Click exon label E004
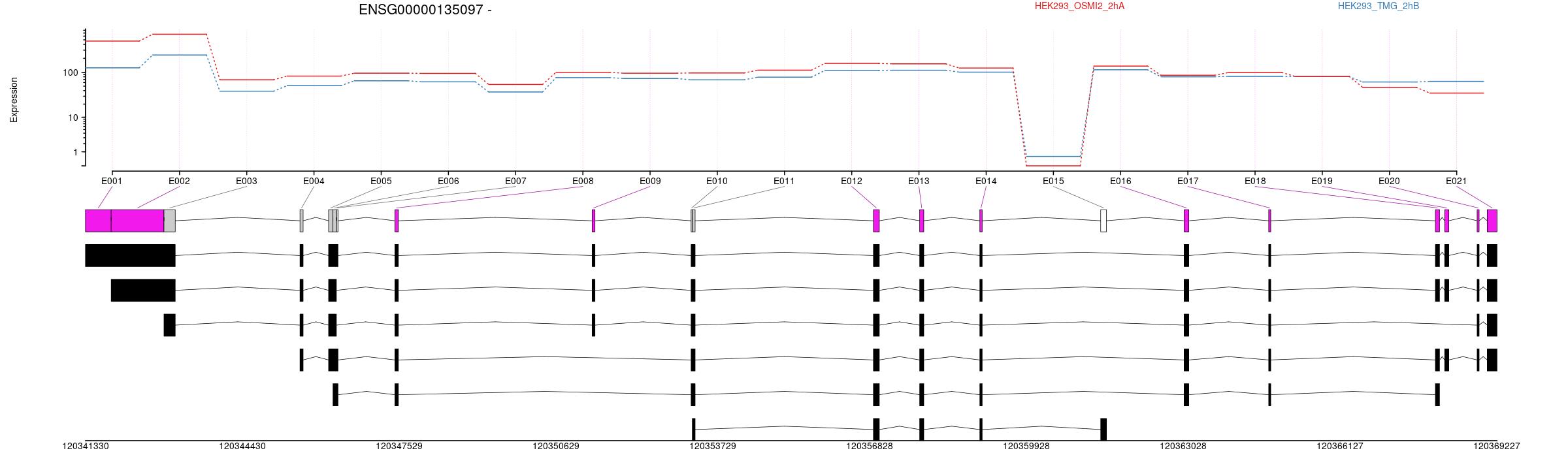1568x457 pixels. 314,181
